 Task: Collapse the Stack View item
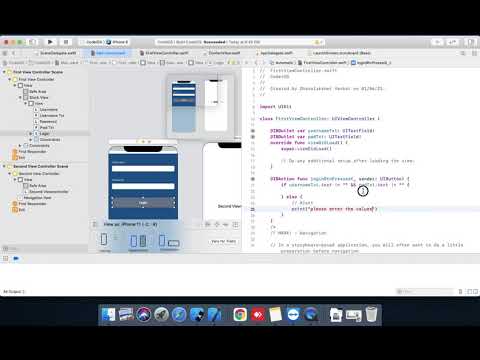coord(20,97)
